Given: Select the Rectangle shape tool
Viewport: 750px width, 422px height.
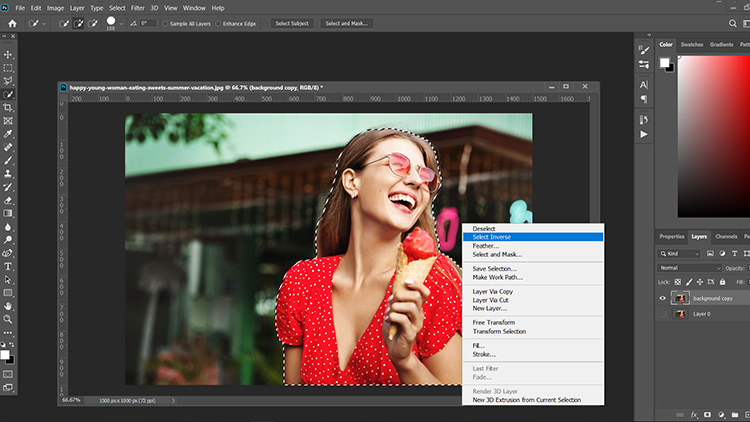Looking at the screenshot, I should [x=8, y=293].
